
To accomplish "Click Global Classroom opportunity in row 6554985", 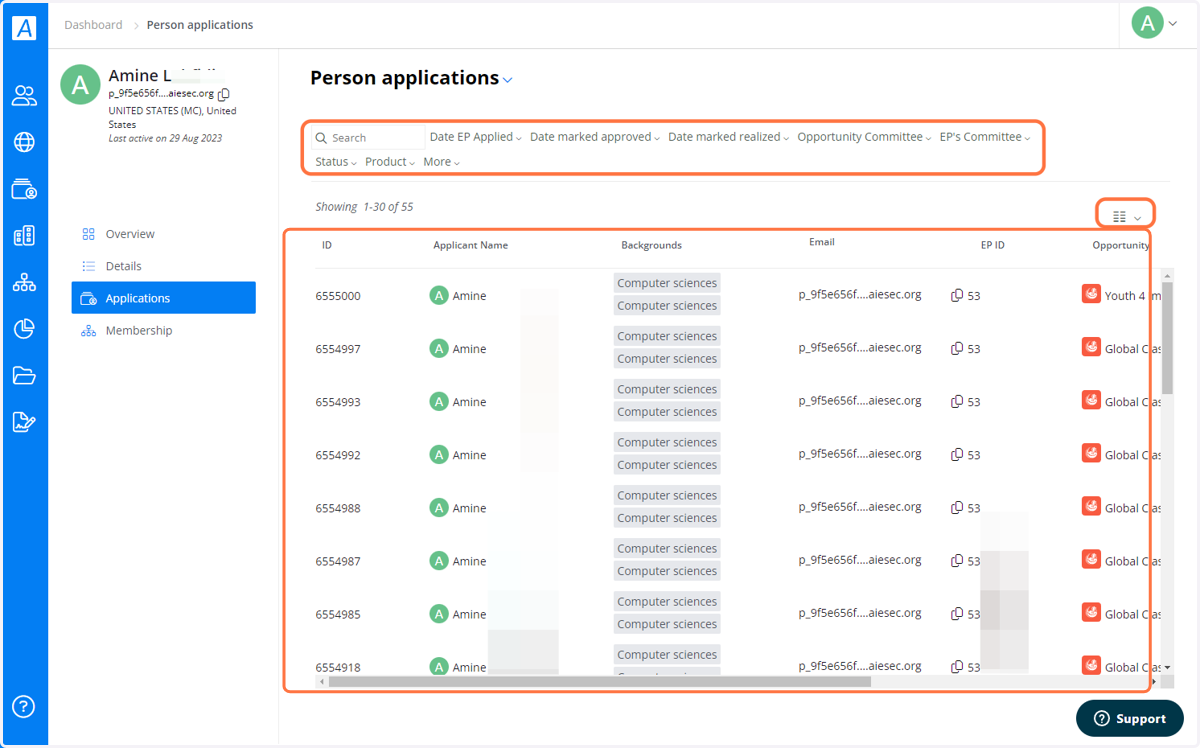I will 1132,614.
